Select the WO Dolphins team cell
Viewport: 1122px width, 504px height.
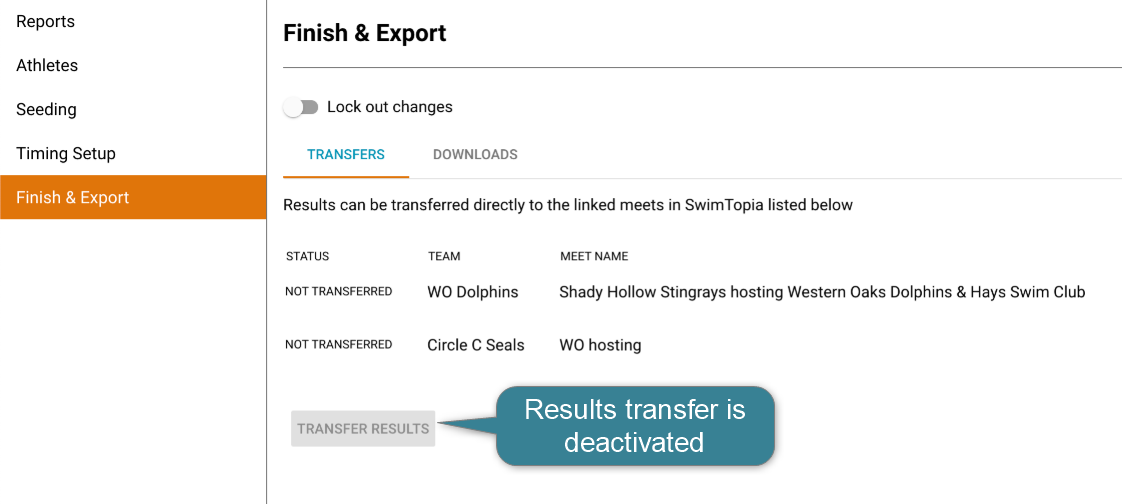click(x=473, y=293)
